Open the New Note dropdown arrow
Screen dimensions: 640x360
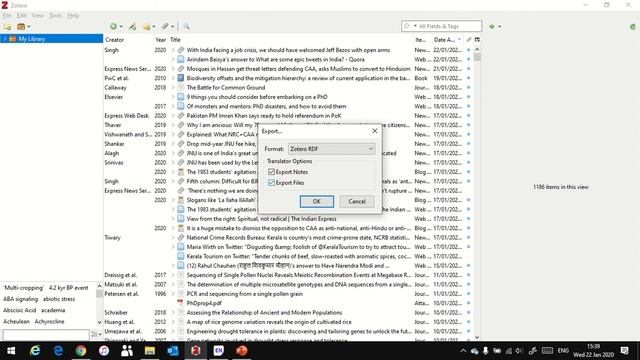153,27
